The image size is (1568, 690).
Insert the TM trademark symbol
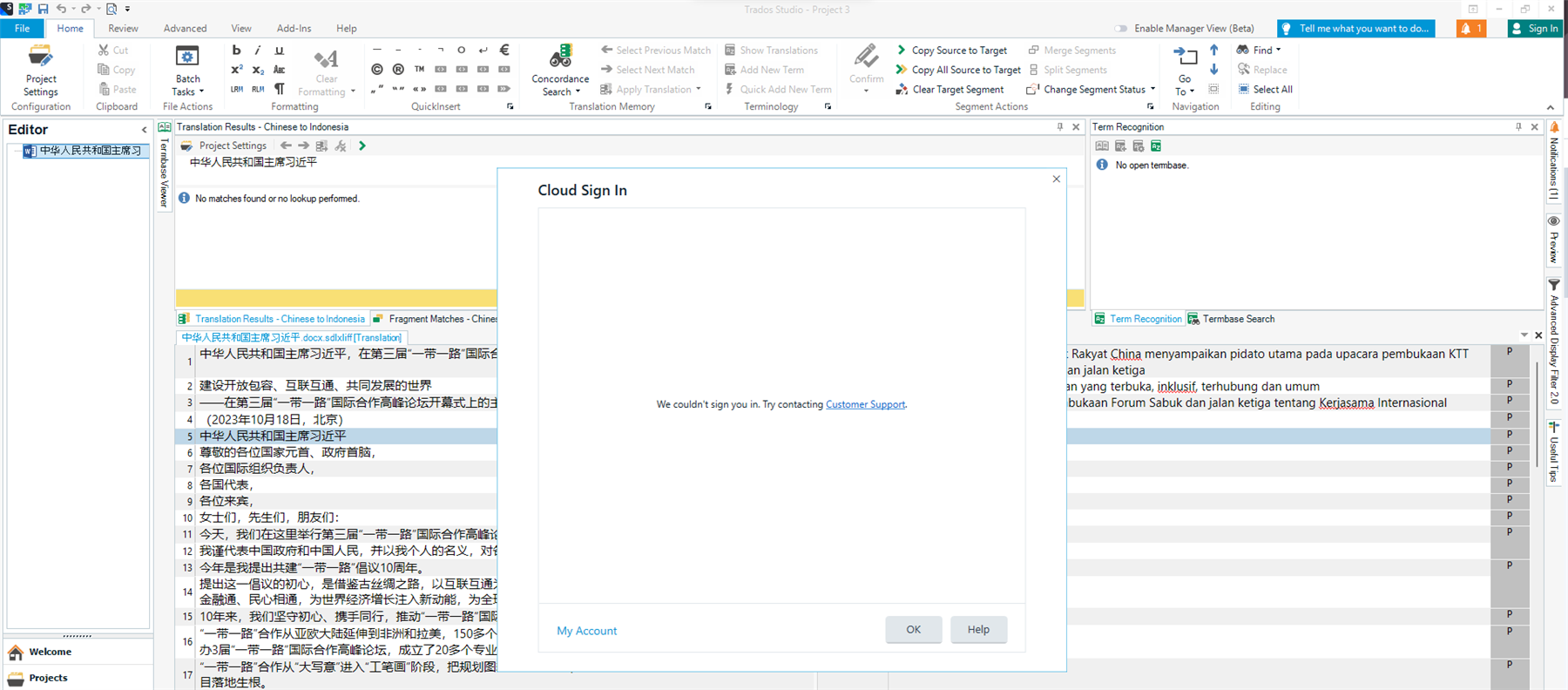[x=419, y=69]
